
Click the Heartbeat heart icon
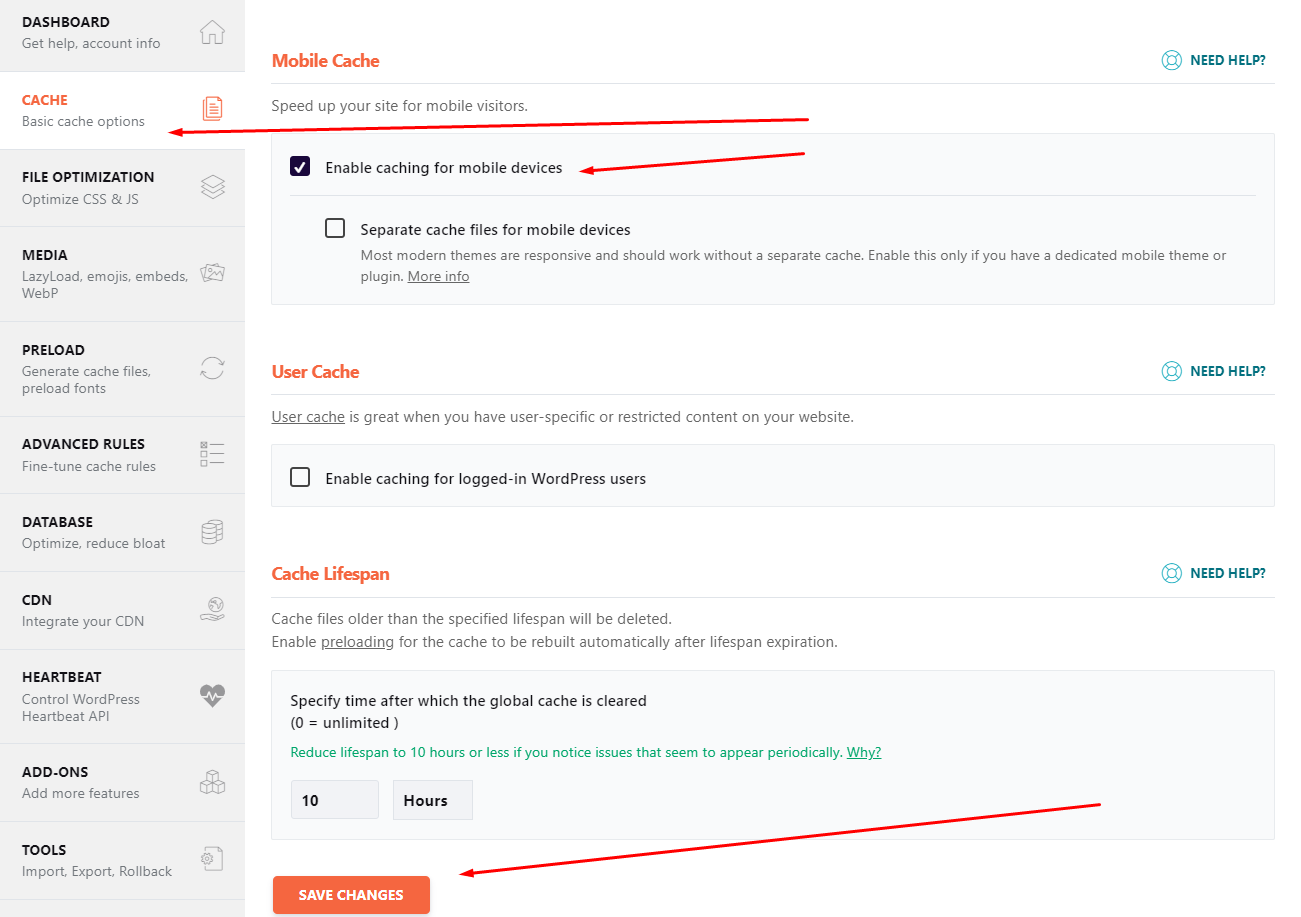coord(212,696)
